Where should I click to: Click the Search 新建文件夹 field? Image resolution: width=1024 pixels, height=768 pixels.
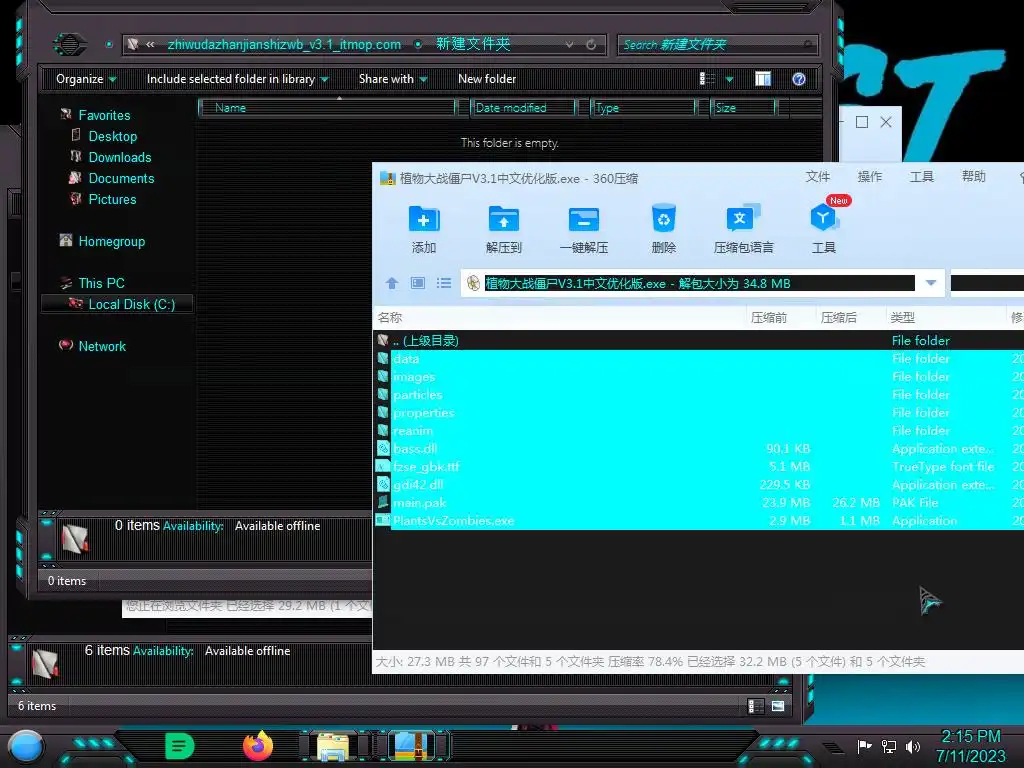(717, 44)
